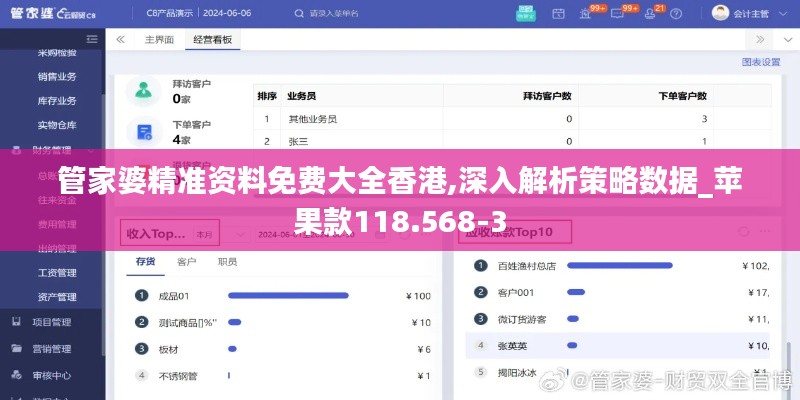The height and width of the screenshot is (400, 800).
Task: Click the 成品01 progress bar
Action: click(288, 295)
